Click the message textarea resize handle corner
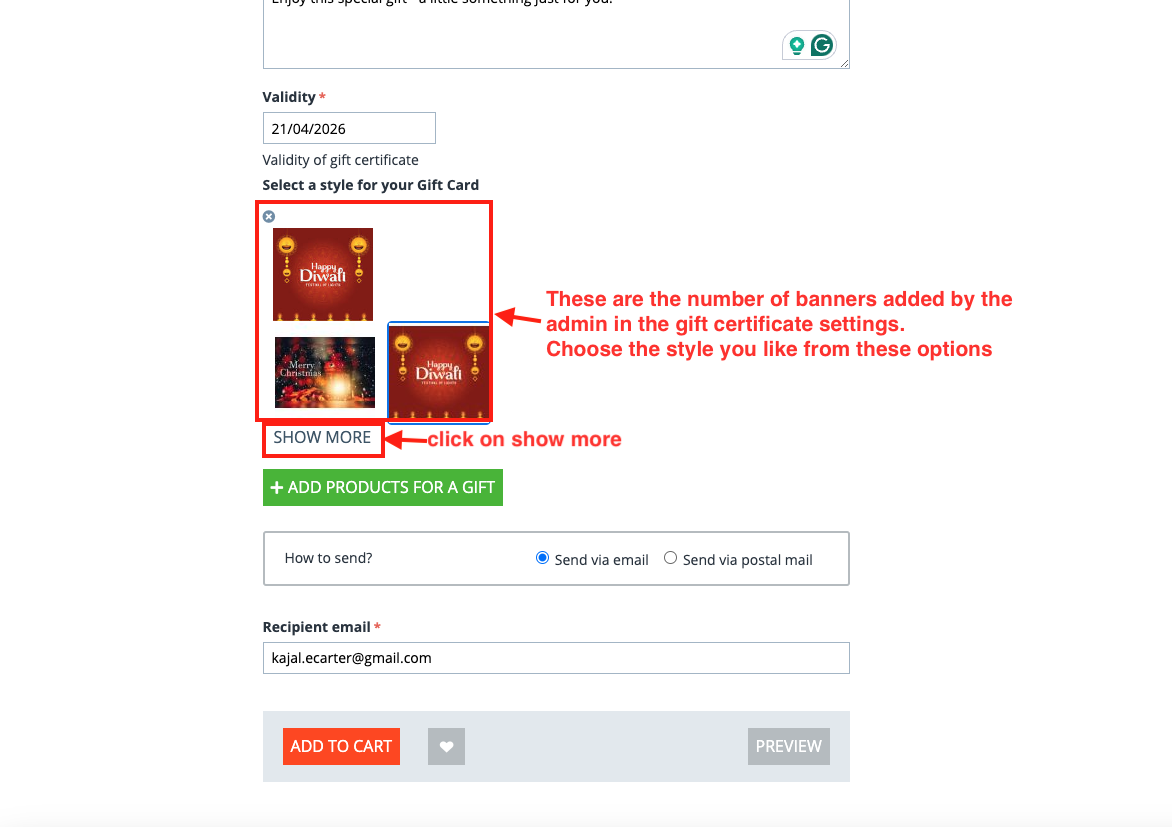This screenshot has height=827, width=1172. coord(845,64)
